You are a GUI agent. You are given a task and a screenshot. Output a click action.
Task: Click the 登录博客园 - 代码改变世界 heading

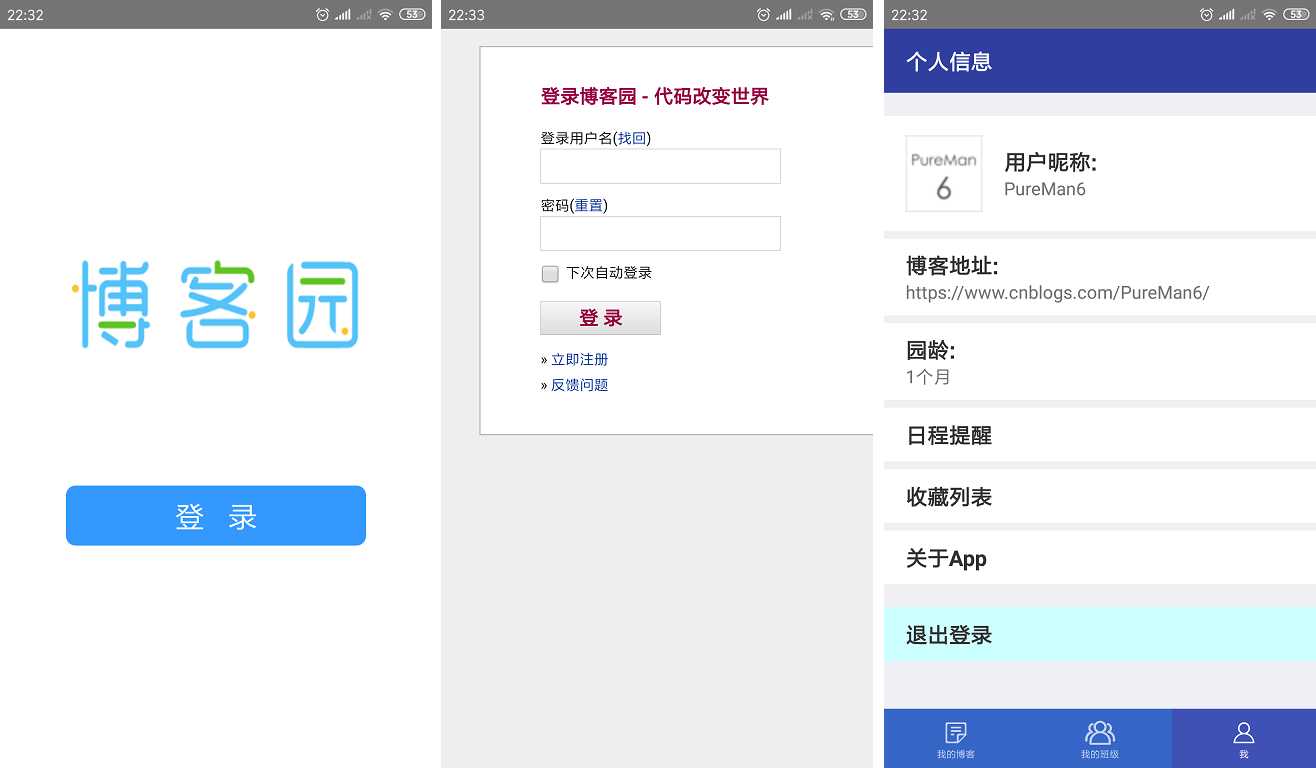655,97
